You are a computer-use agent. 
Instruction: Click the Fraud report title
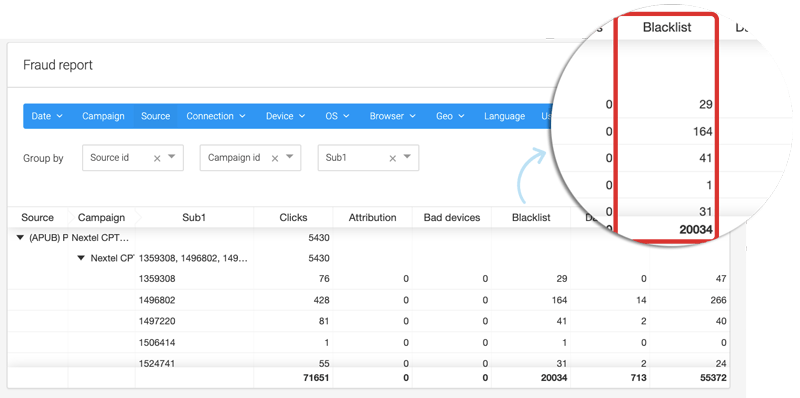[x=58, y=65]
